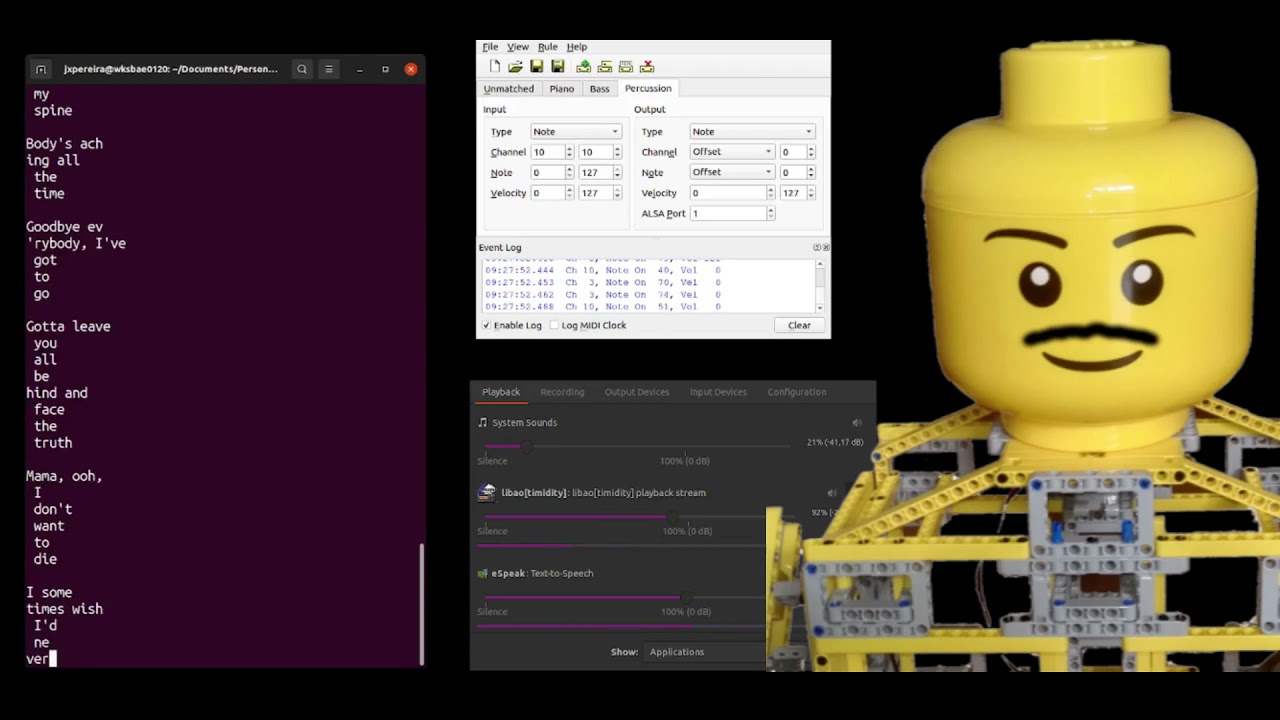This screenshot has height=720, width=1280.
Task: Click the ALSA Port spin box
Action: point(732,213)
